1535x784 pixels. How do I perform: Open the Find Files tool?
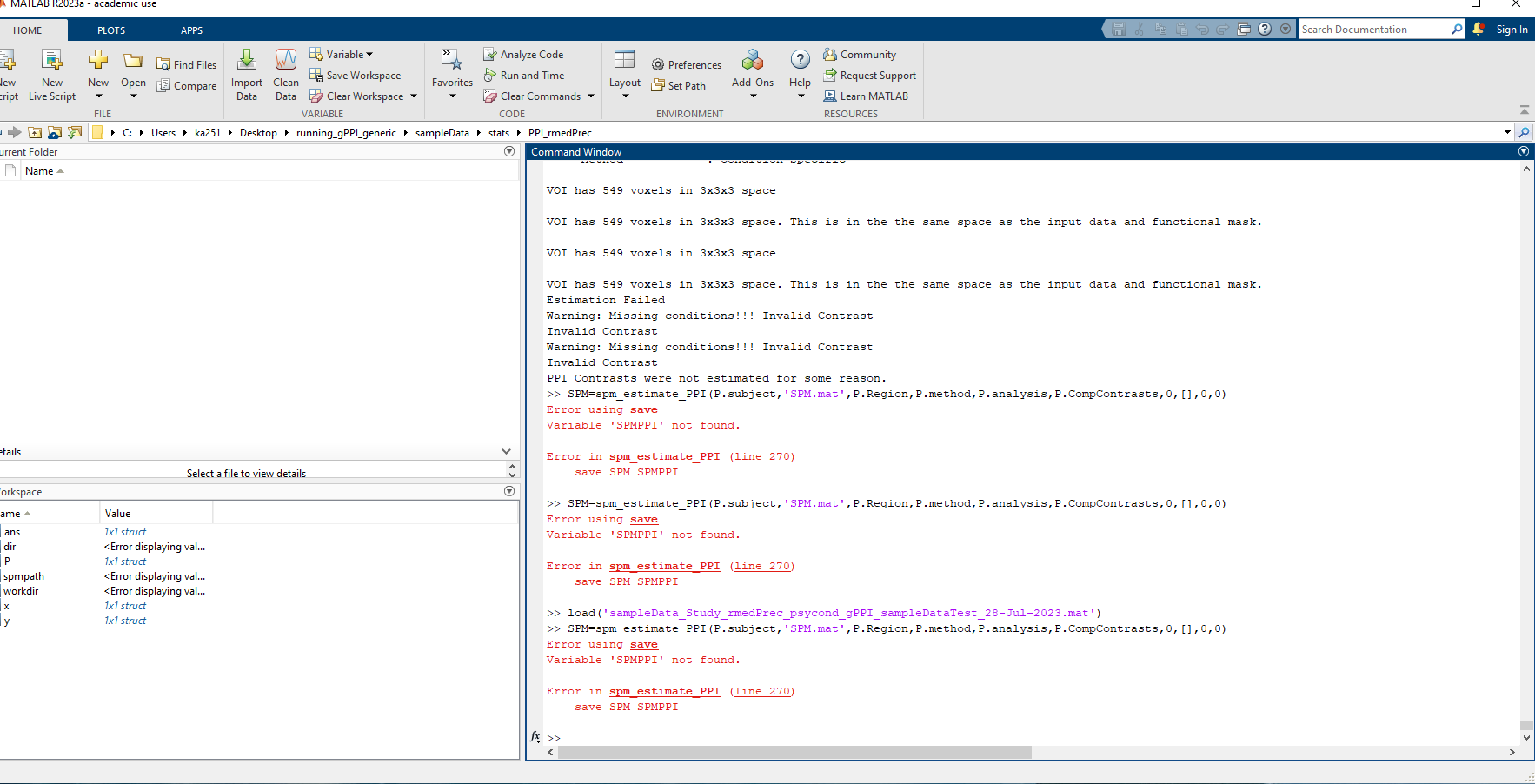186,65
